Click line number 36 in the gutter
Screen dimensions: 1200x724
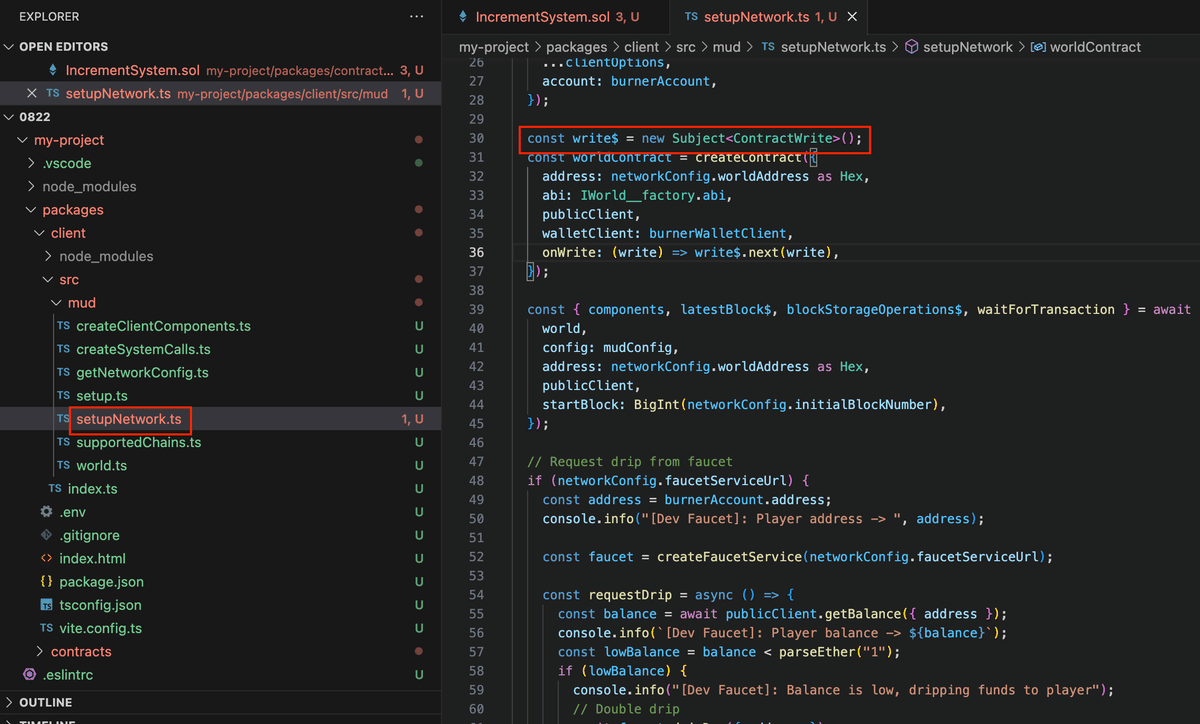(x=476, y=252)
